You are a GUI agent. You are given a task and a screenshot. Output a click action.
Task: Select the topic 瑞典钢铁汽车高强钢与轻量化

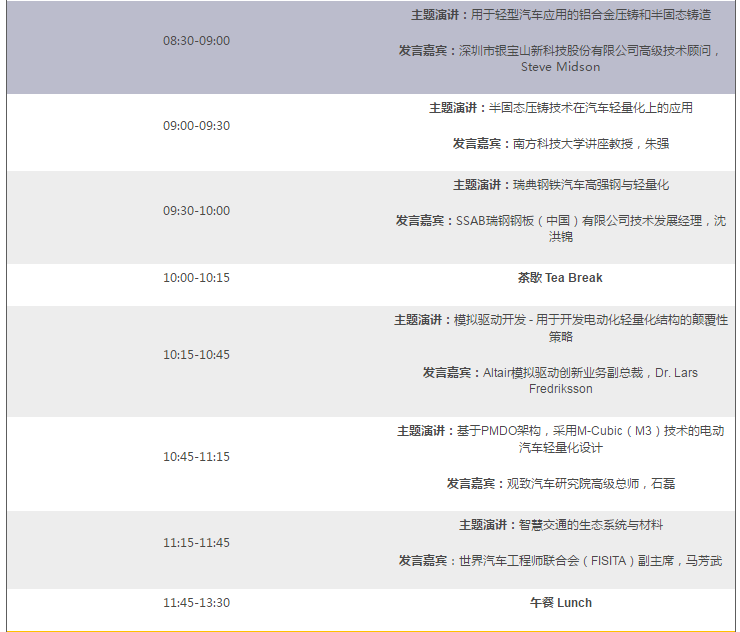(x=560, y=185)
